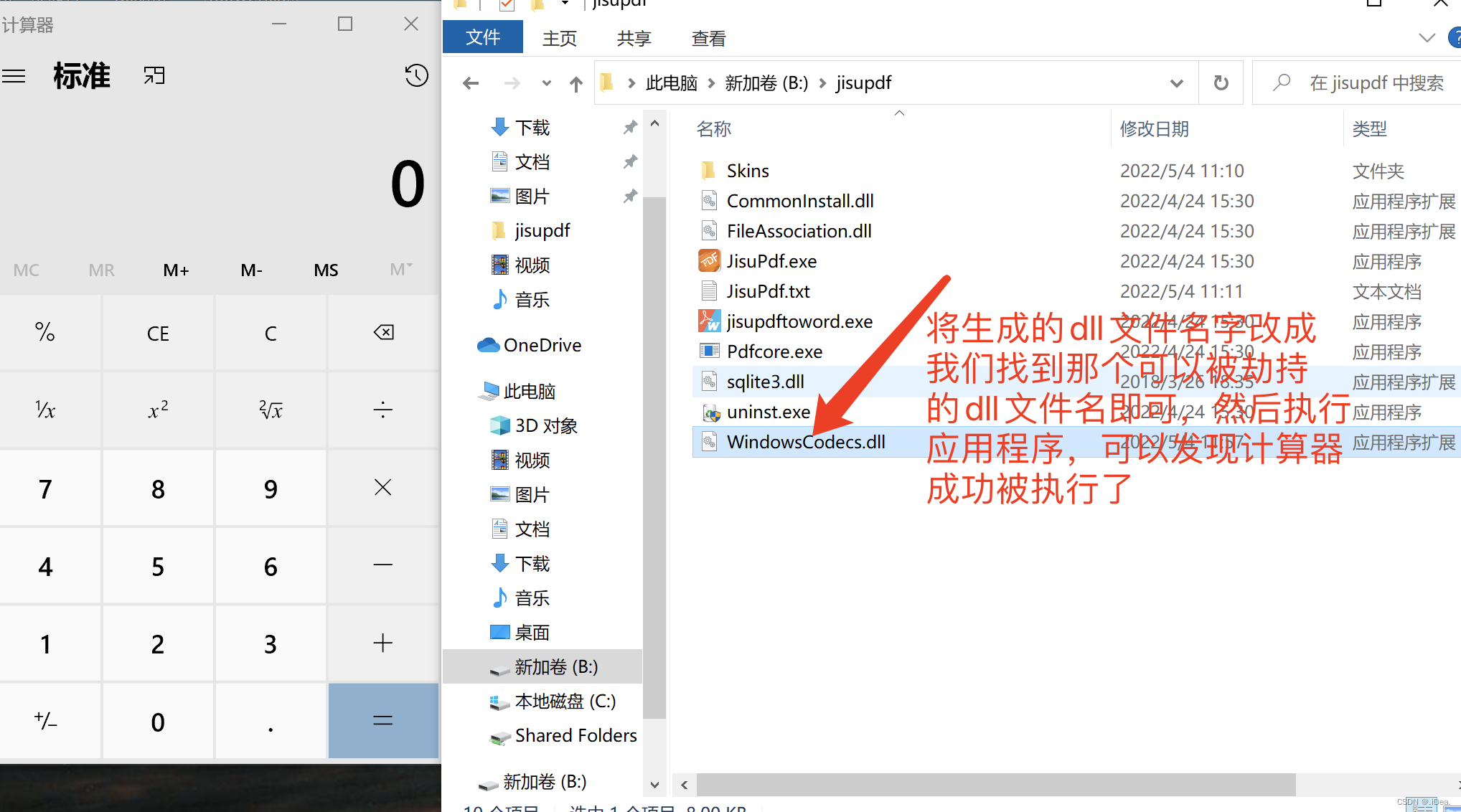Open Shared Folders in sidebar
The width and height of the screenshot is (1461, 812).
pyautogui.click(x=576, y=735)
